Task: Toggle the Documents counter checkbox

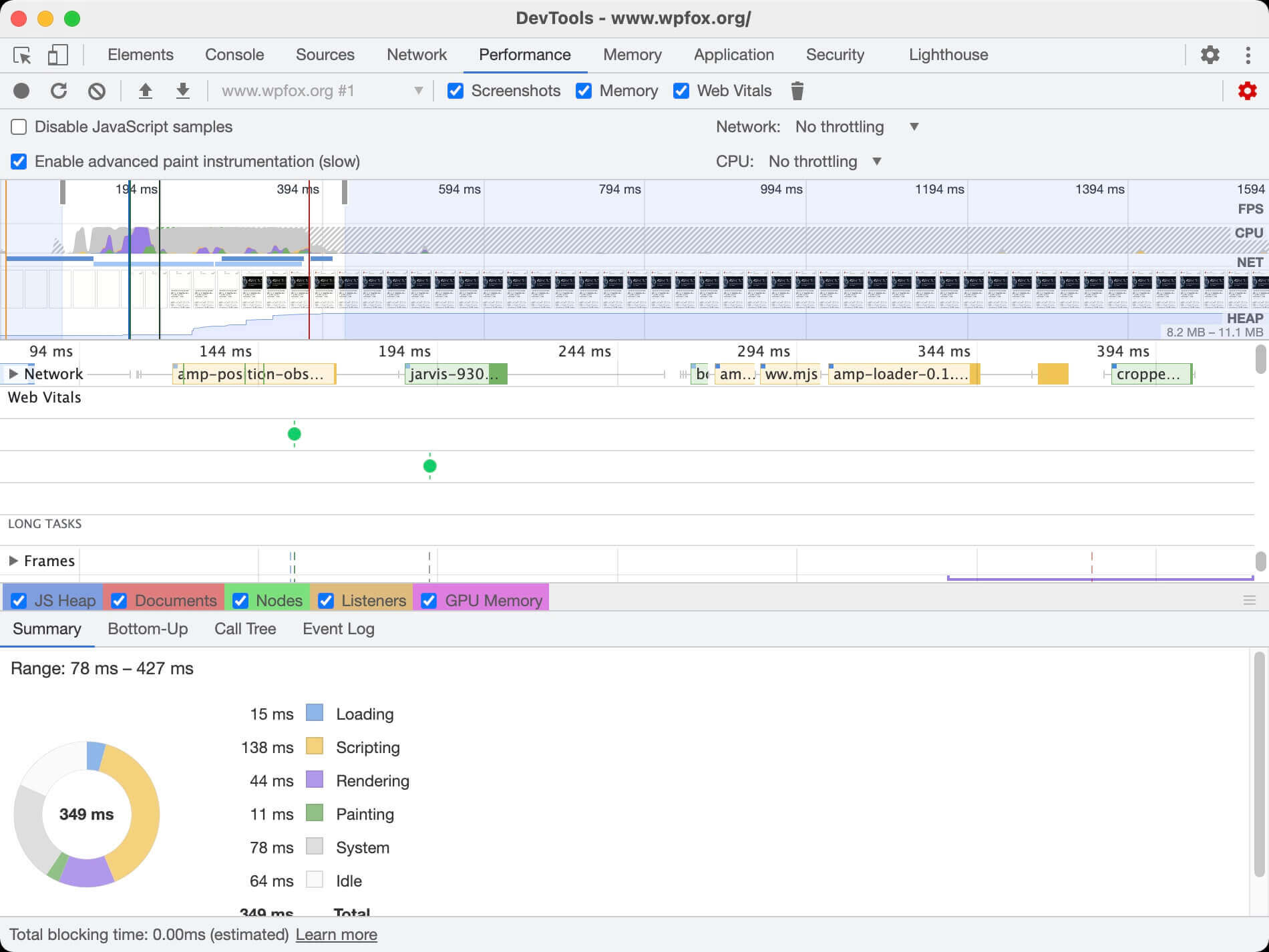Action: pyautogui.click(x=119, y=601)
